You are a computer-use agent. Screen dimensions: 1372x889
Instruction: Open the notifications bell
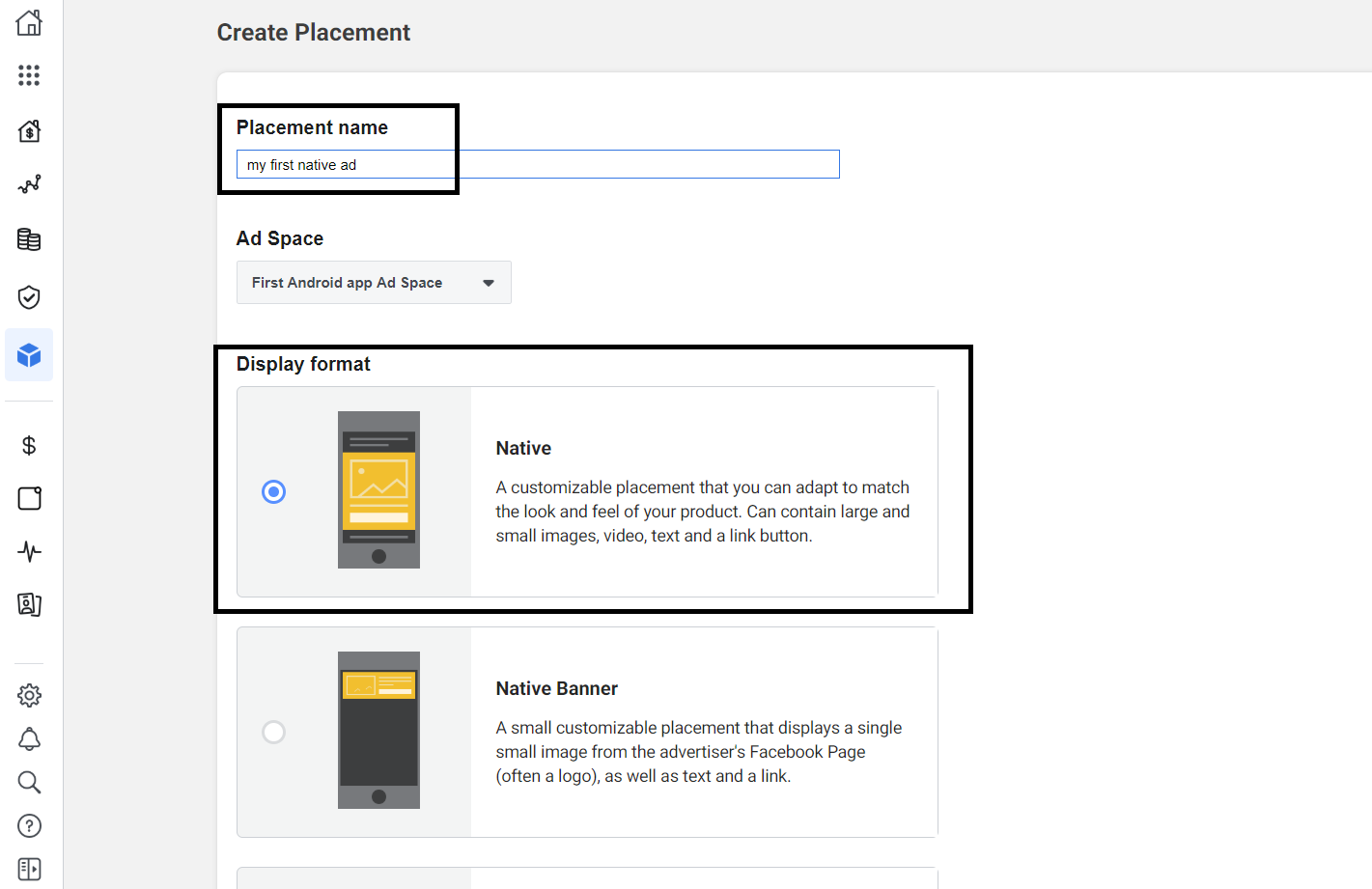(x=29, y=738)
